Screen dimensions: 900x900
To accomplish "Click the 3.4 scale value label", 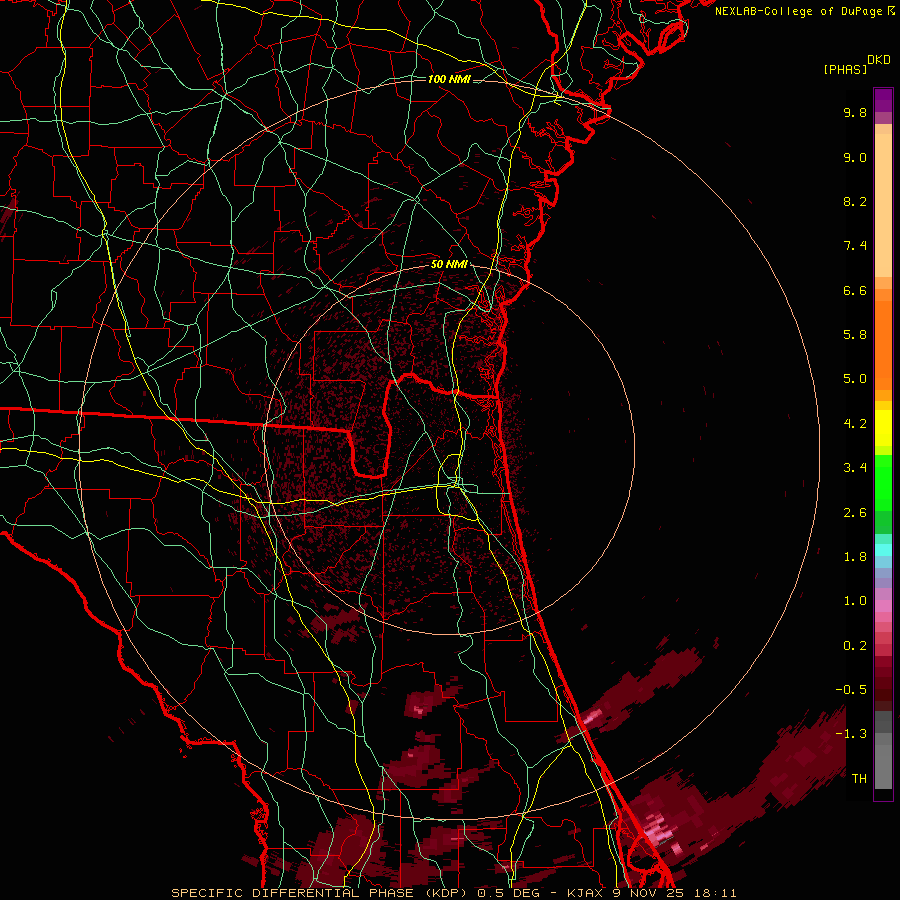I will pos(855,468).
